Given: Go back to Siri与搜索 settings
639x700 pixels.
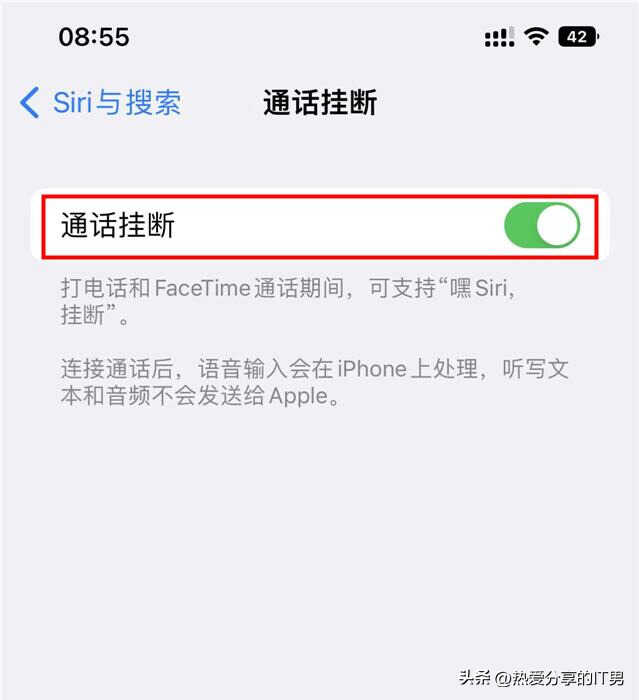Looking at the screenshot, I should (100, 103).
